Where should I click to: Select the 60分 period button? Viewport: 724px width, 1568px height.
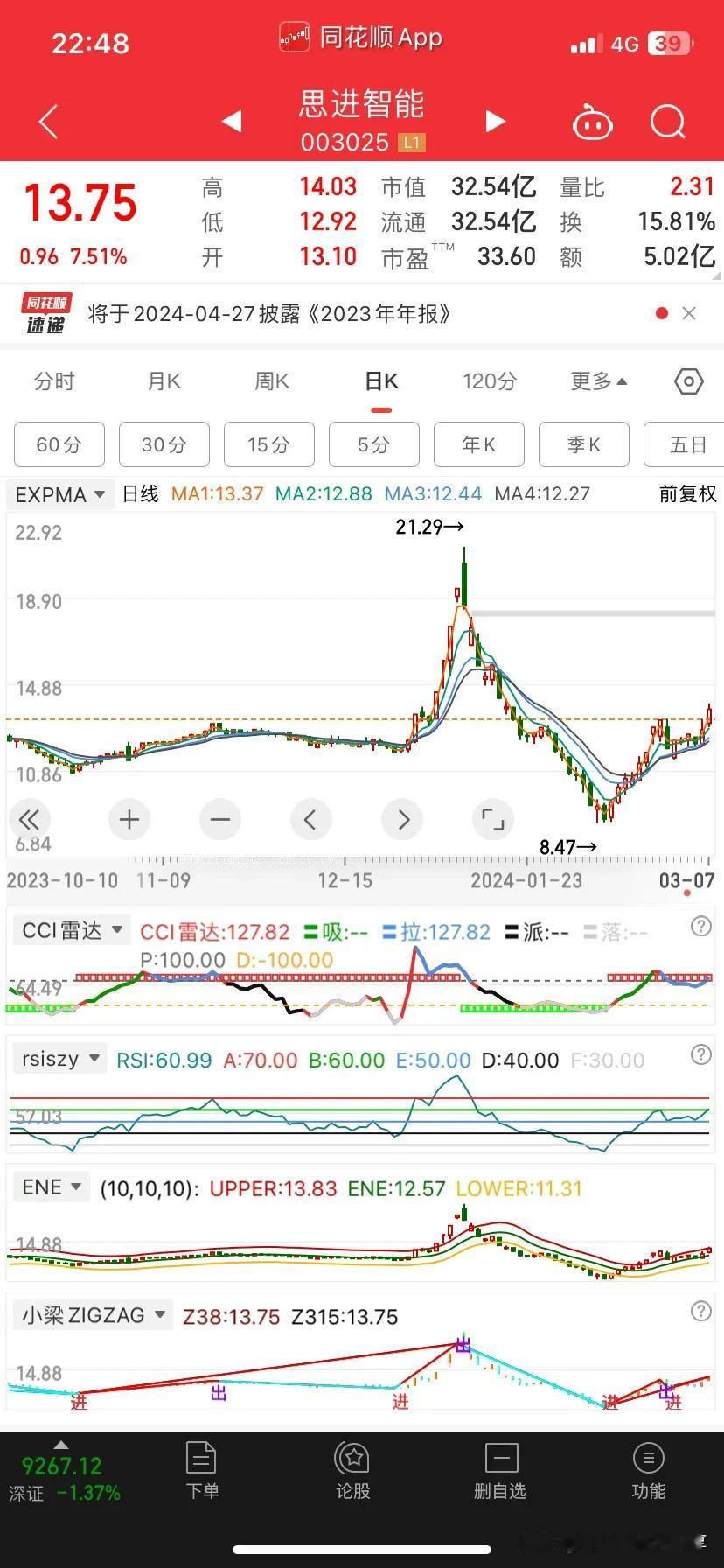tap(59, 444)
